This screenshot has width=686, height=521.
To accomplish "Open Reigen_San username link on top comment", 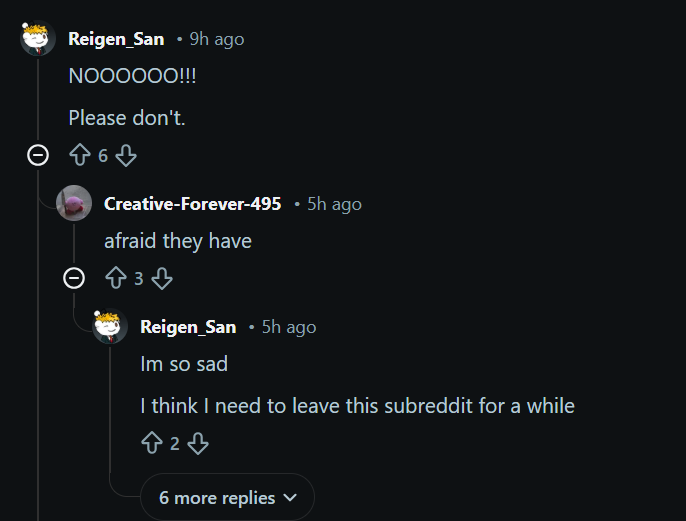I will (116, 39).
